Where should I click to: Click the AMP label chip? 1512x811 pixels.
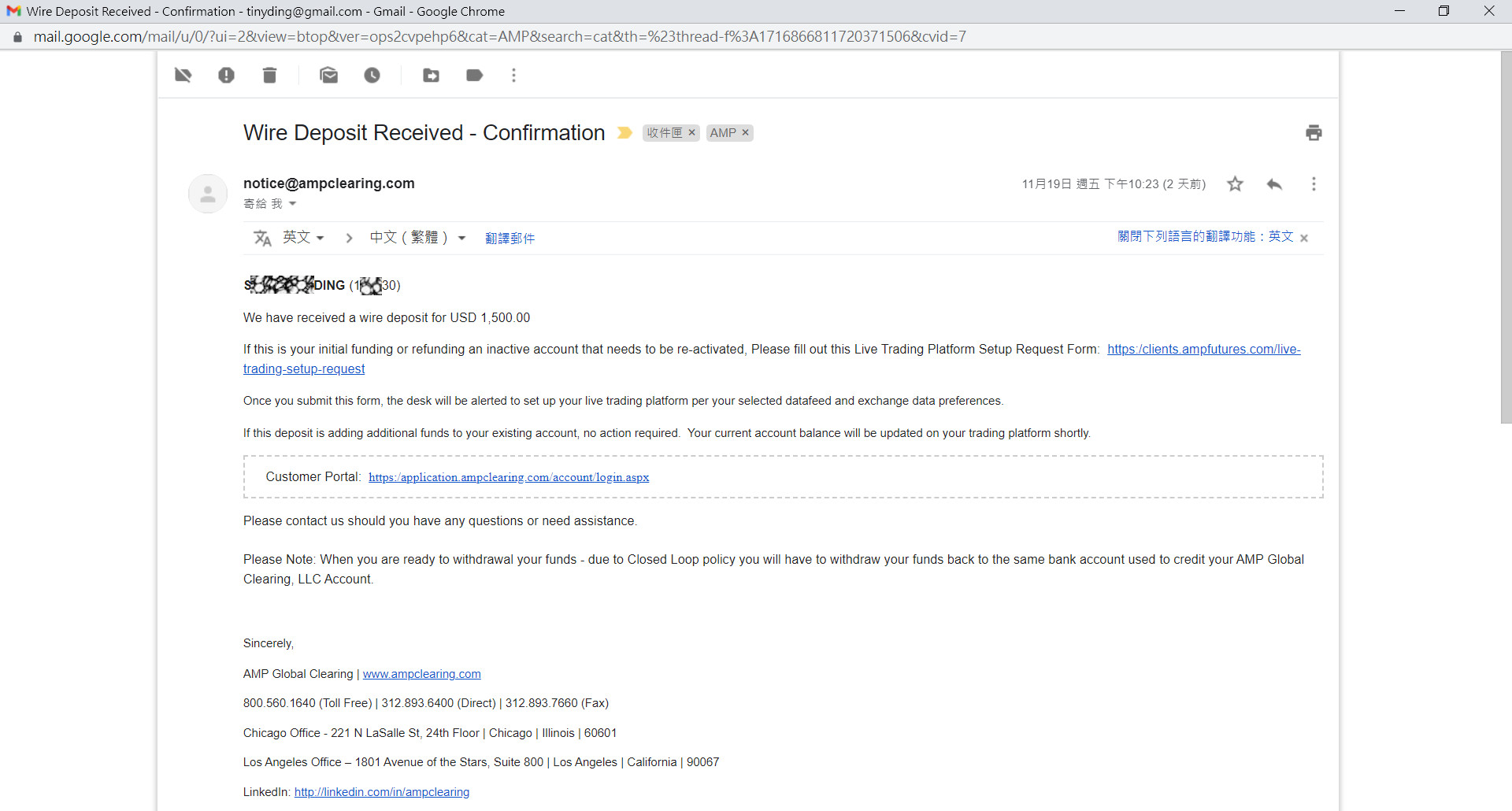pos(722,132)
